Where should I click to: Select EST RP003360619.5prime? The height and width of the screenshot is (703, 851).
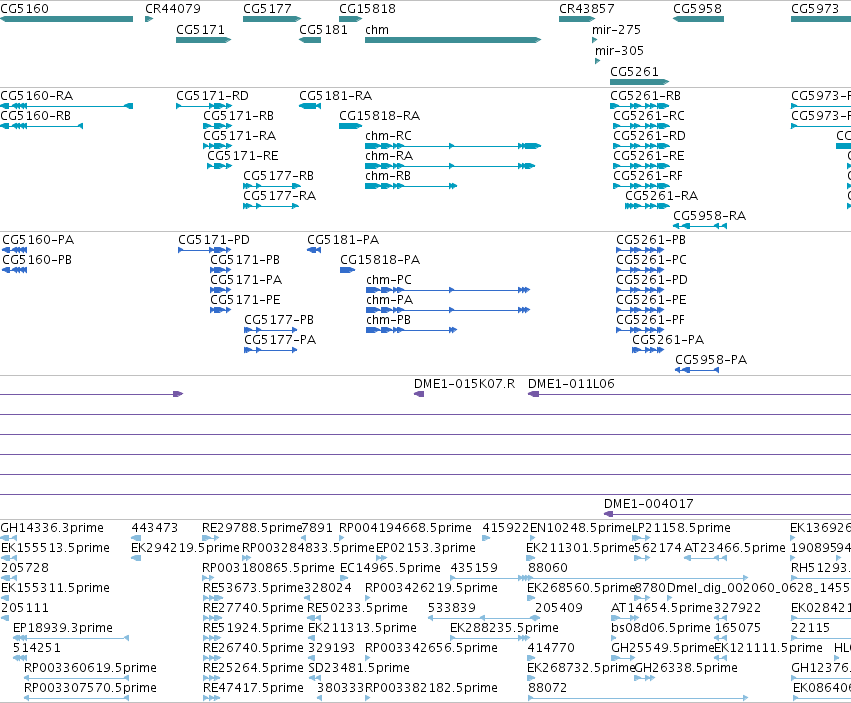[90, 668]
